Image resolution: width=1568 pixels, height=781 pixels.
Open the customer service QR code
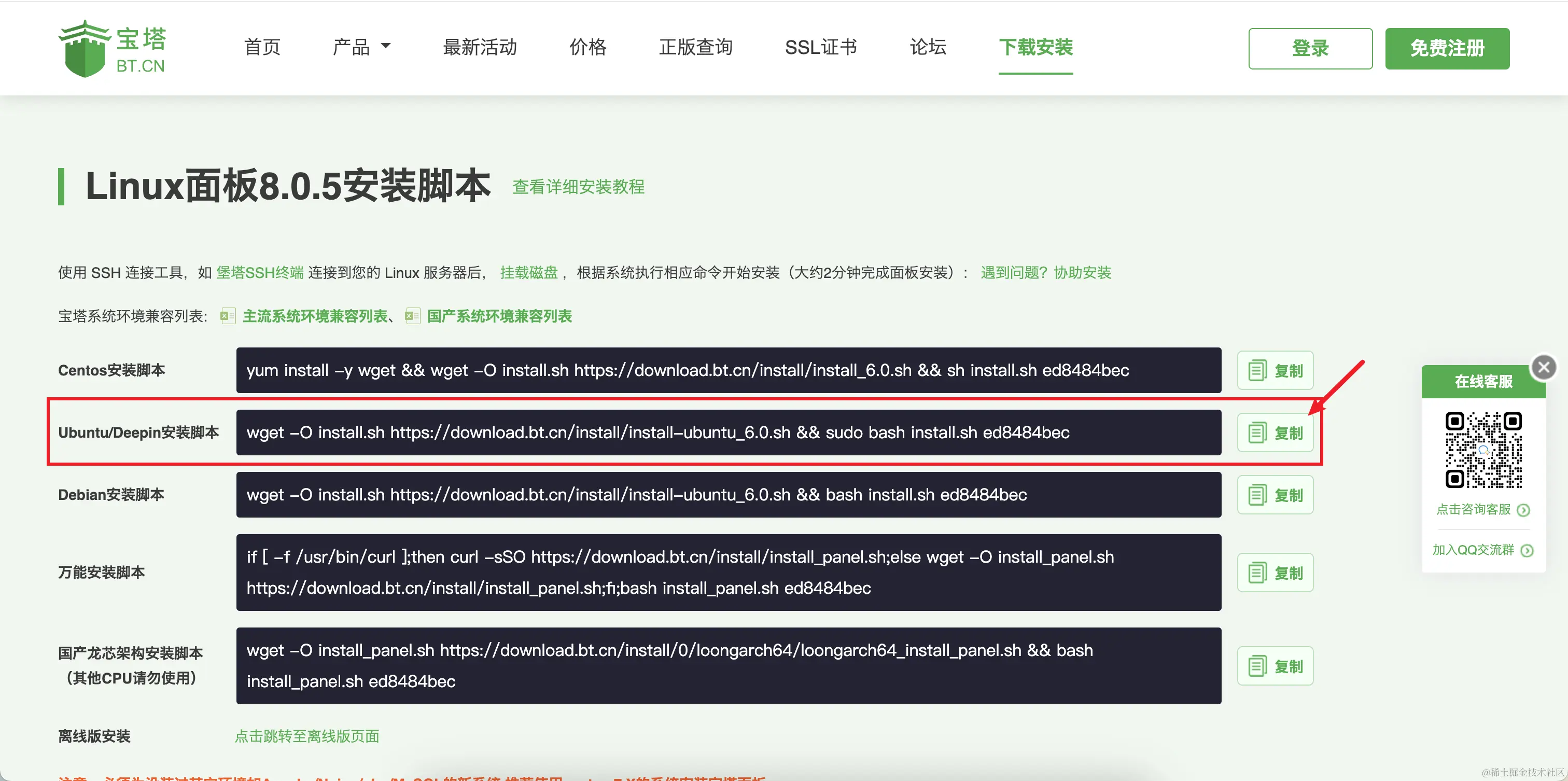tap(1483, 450)
